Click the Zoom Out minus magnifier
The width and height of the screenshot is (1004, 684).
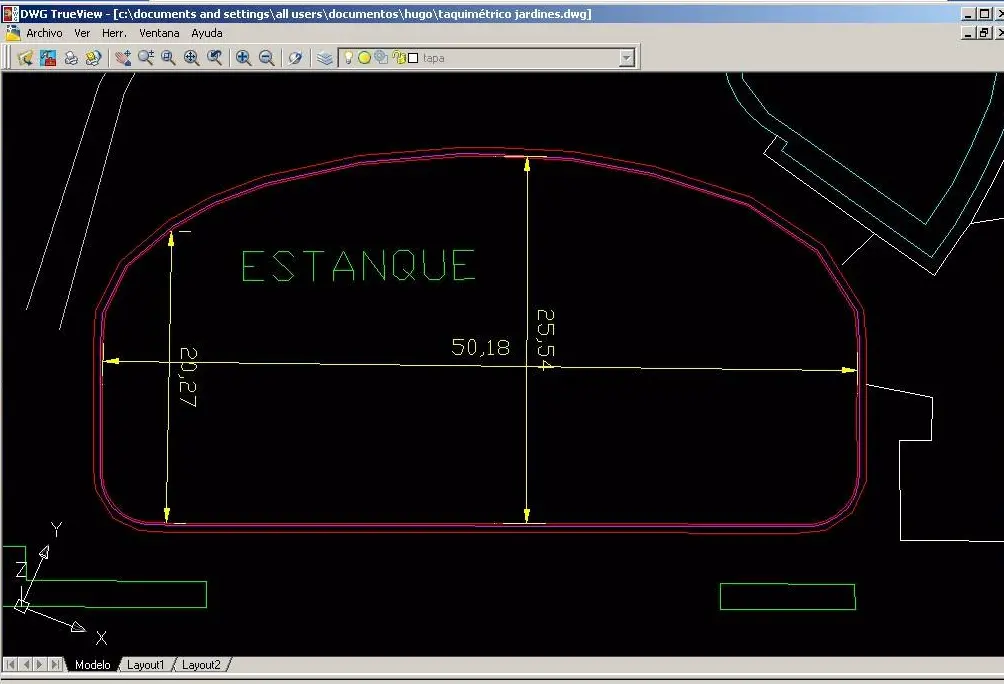click(266, 58)
